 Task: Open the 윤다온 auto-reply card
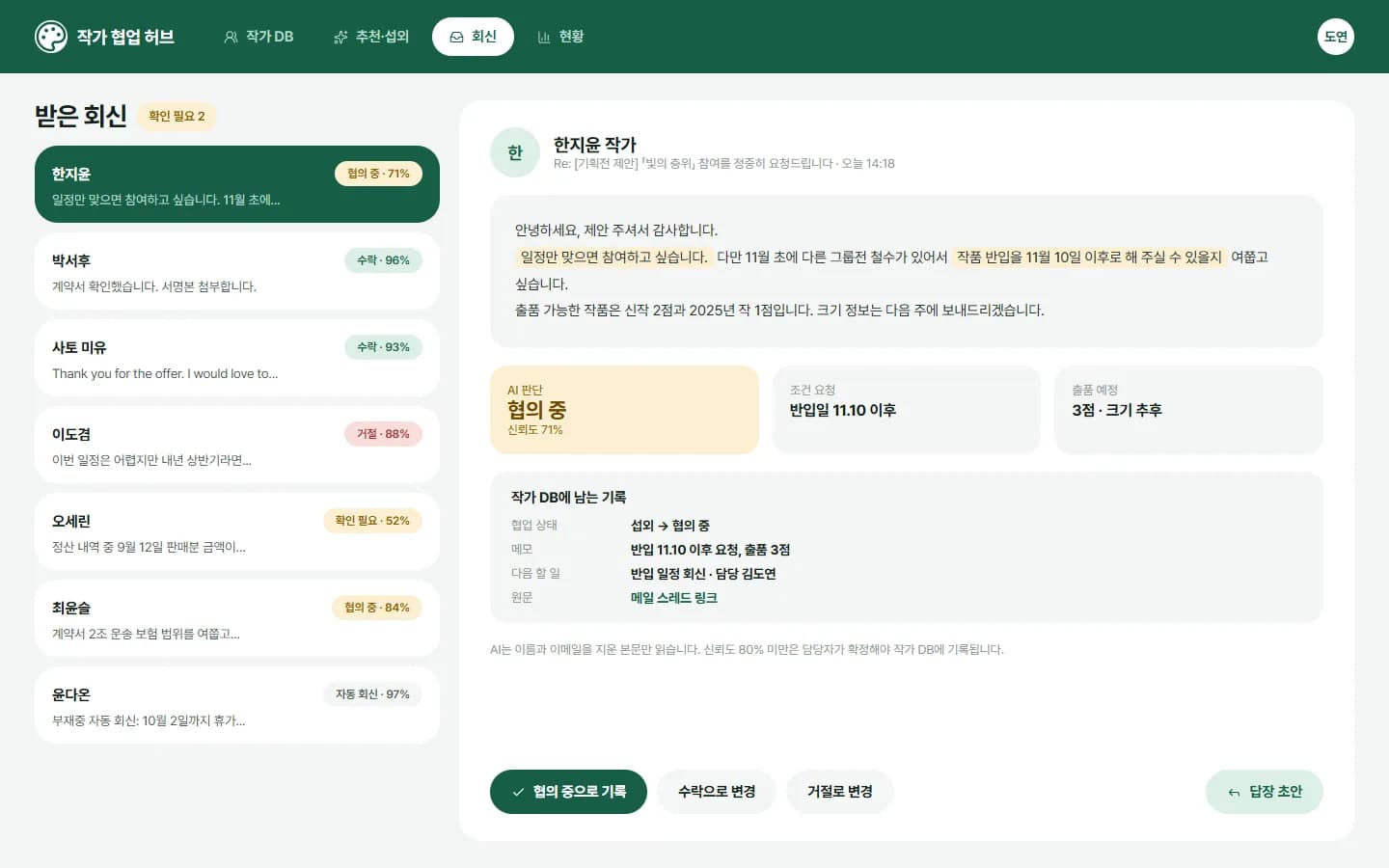coord(237,705)
